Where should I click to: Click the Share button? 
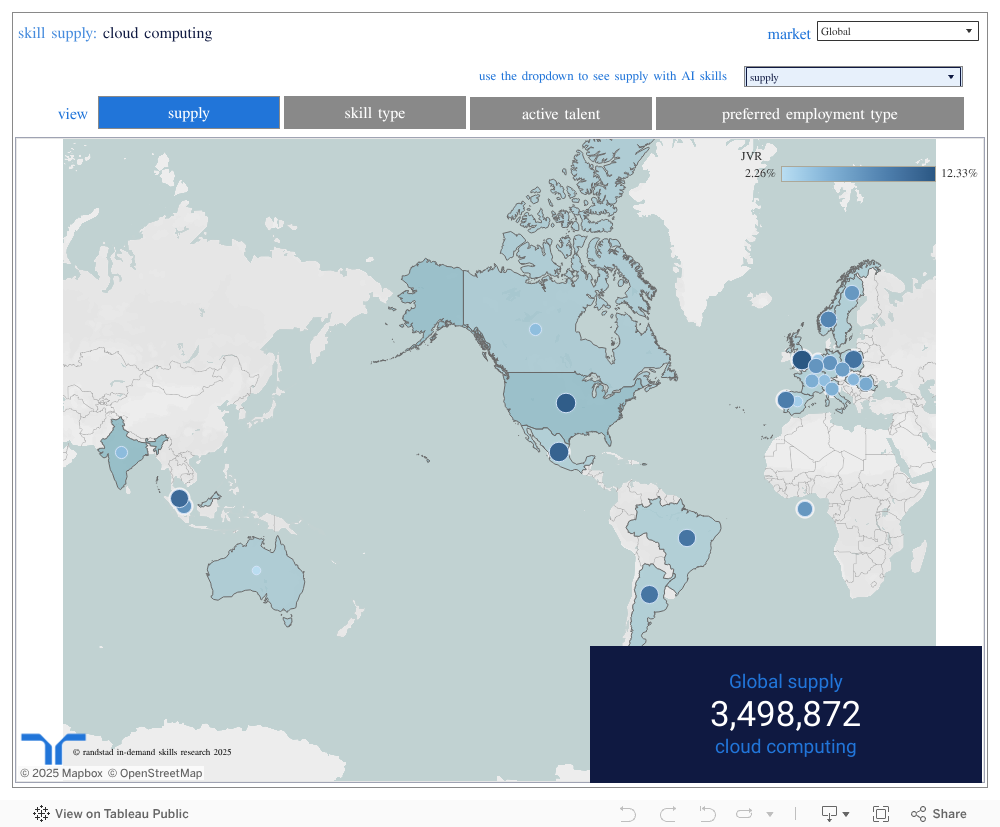pyautogui.click(x=938, y=813)
